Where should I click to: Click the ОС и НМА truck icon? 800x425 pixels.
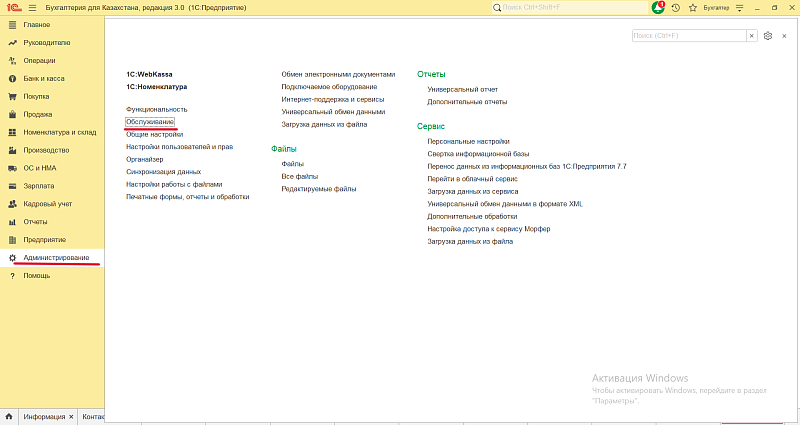12,168
